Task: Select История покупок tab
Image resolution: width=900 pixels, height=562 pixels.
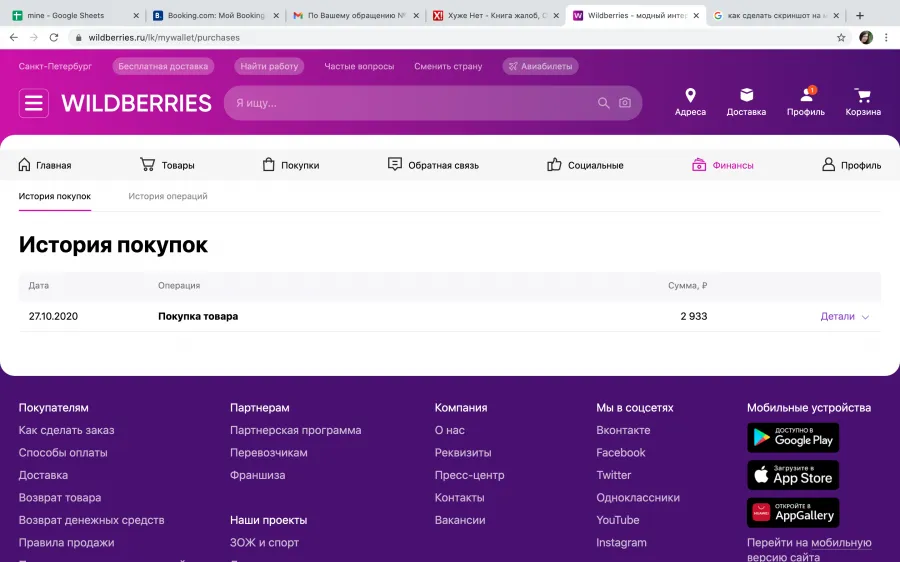Action: tap(55, 196)
